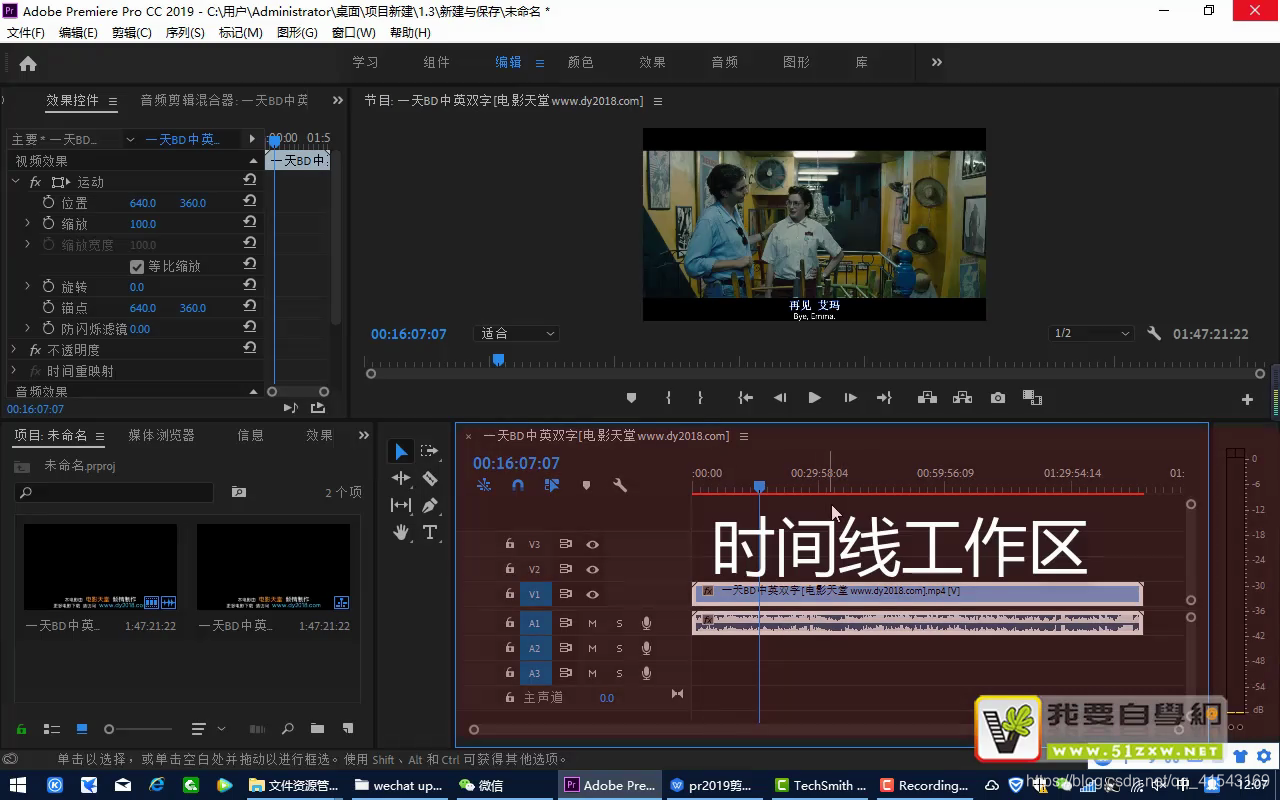Select the Pen tool
Image resolution: width=1280 pixels, height=800 pixels.
[x=430, y=506]
